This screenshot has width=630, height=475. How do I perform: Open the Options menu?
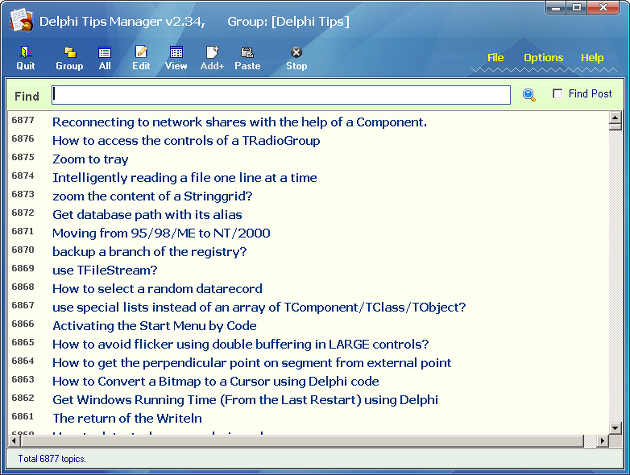pos(543,57)
